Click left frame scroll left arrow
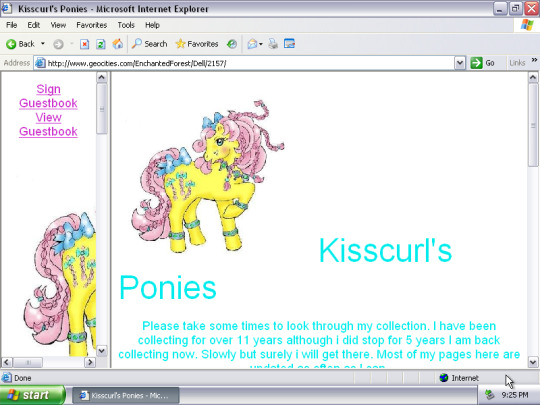 point(7,362)
